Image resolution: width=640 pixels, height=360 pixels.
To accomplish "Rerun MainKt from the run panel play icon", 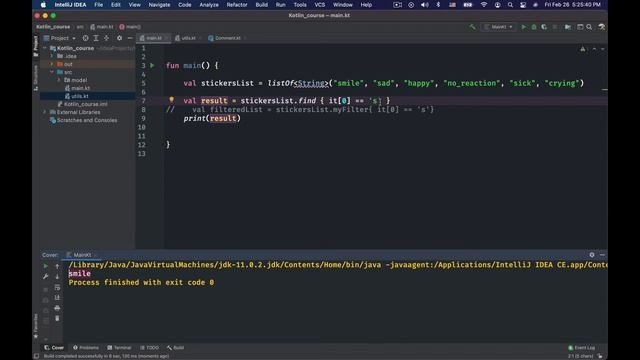I will 46,266.
